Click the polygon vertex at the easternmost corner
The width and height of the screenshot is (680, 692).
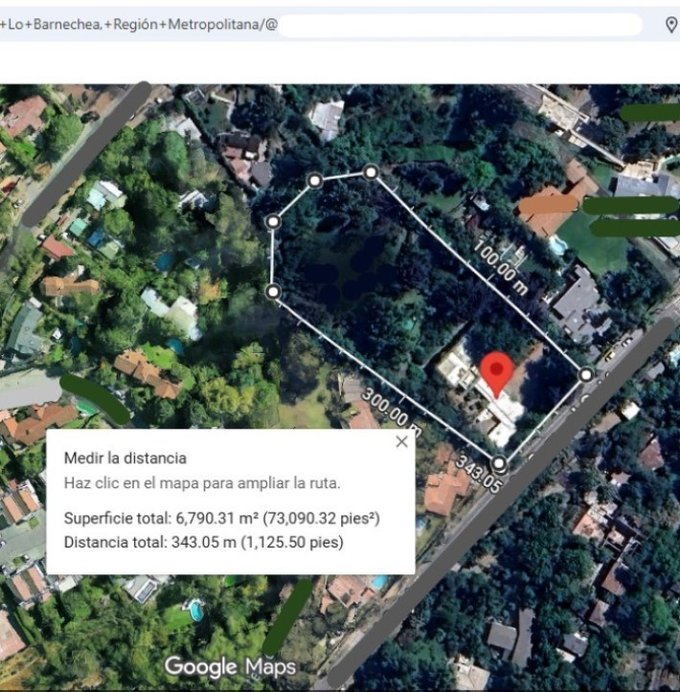click(586, 374)
